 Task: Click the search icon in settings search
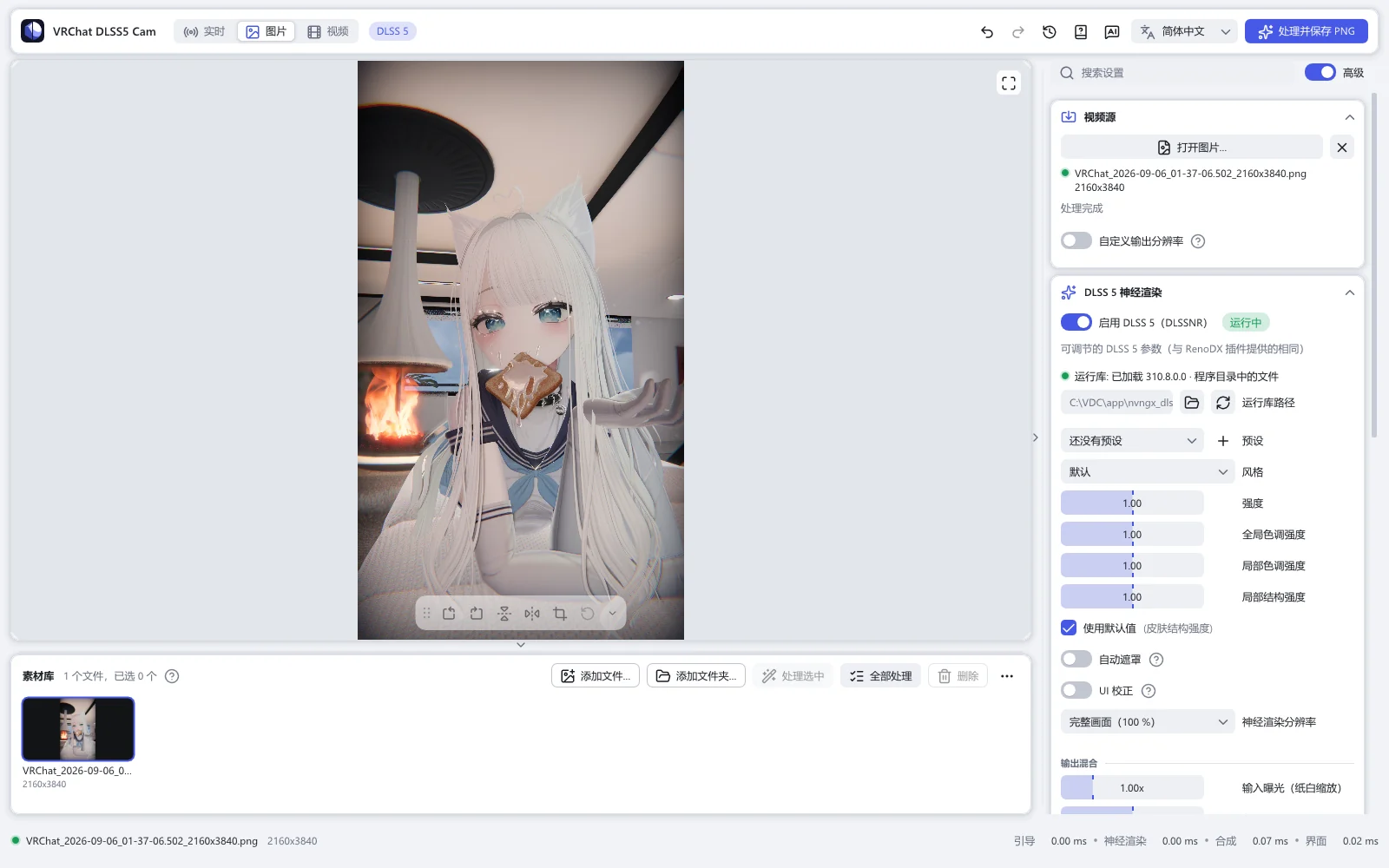(1067, 73)
